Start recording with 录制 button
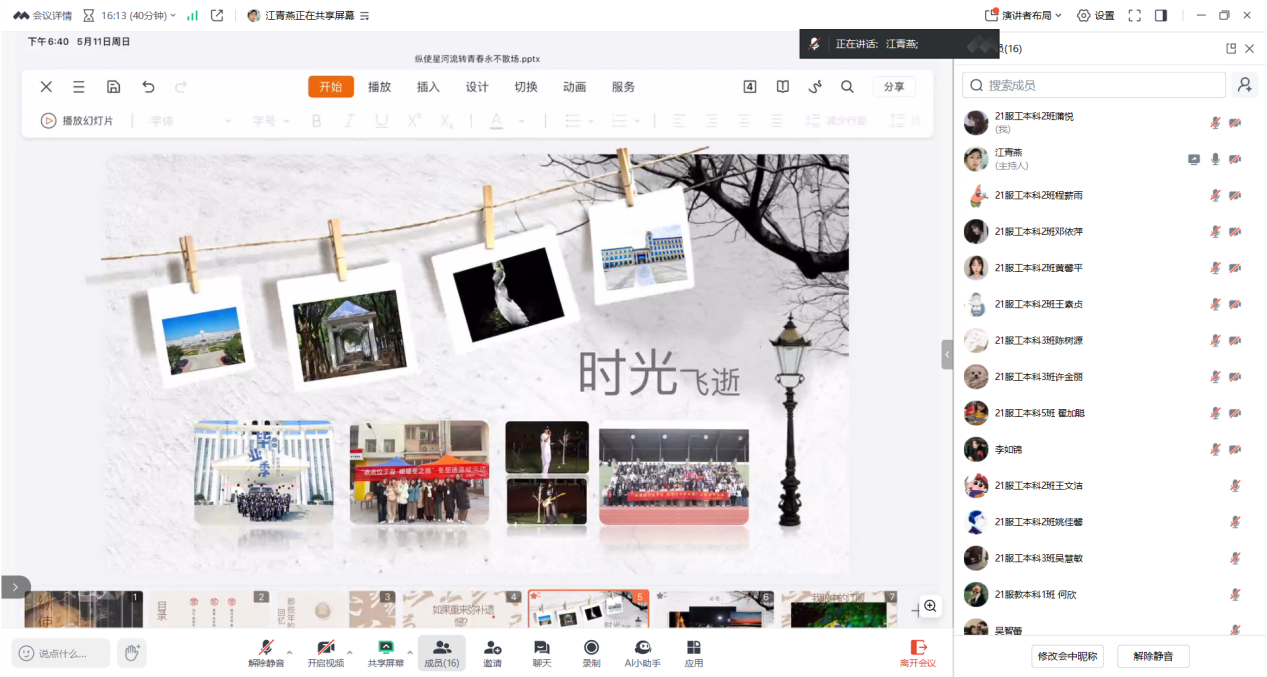 pyautogui.click(x=591, y=652)
